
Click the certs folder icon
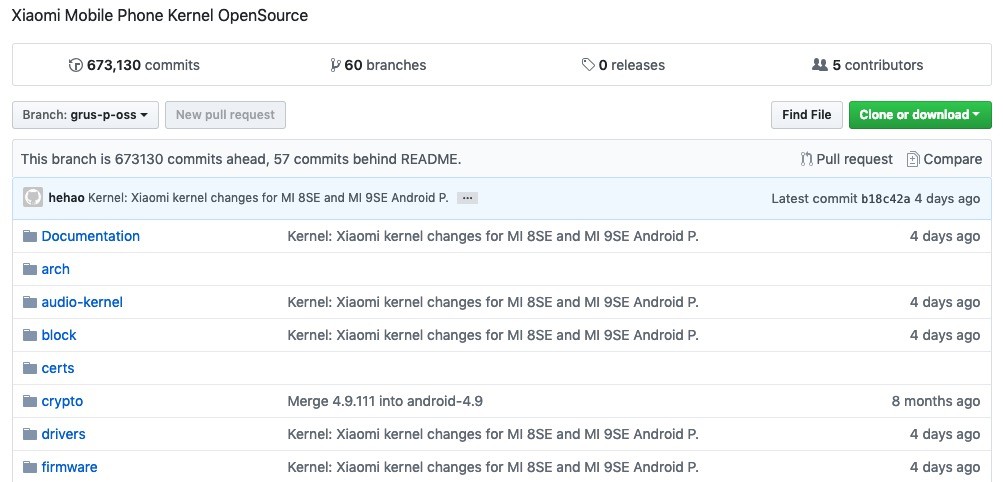click(x=30, y=368)
